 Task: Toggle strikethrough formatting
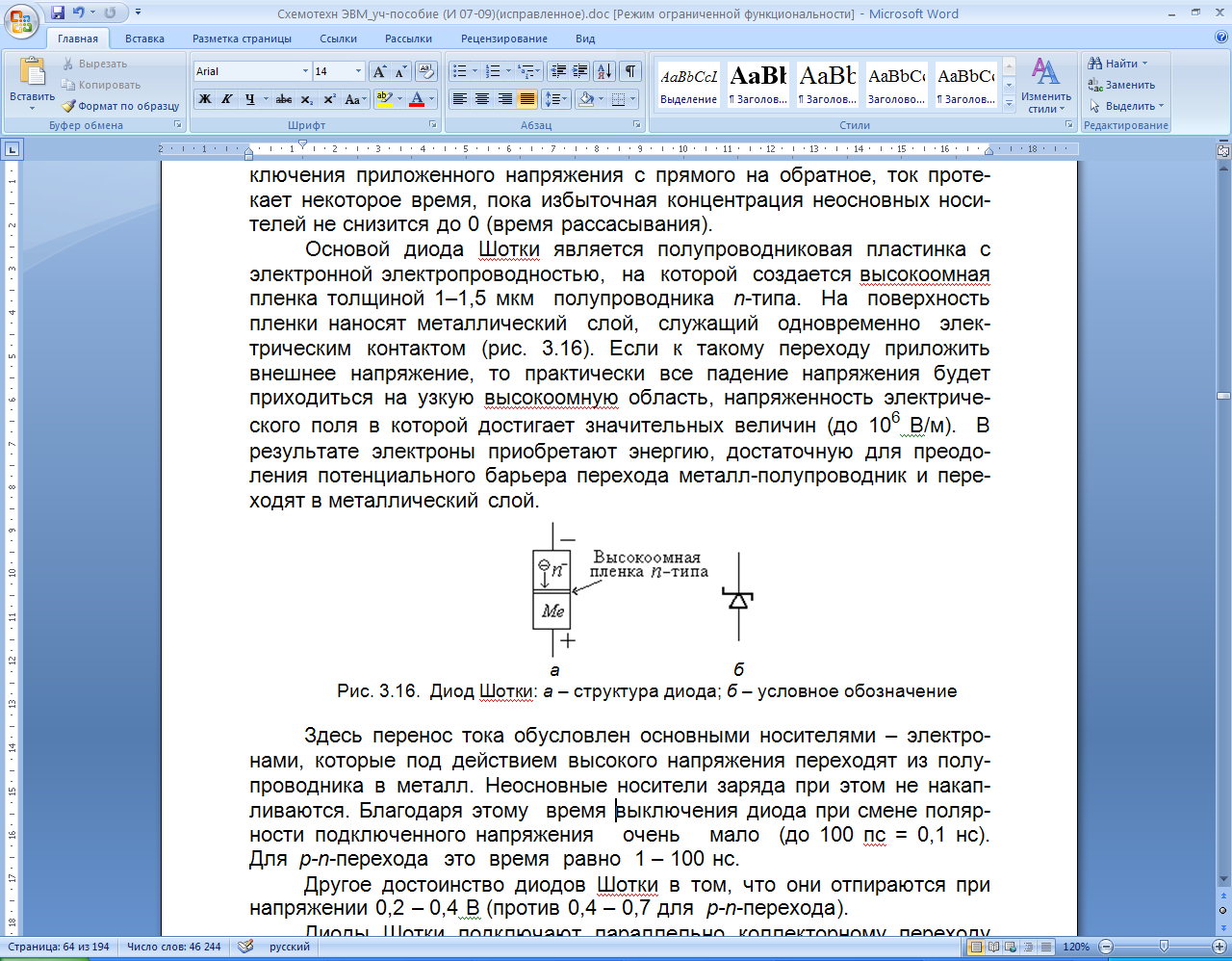click(283, 99)
